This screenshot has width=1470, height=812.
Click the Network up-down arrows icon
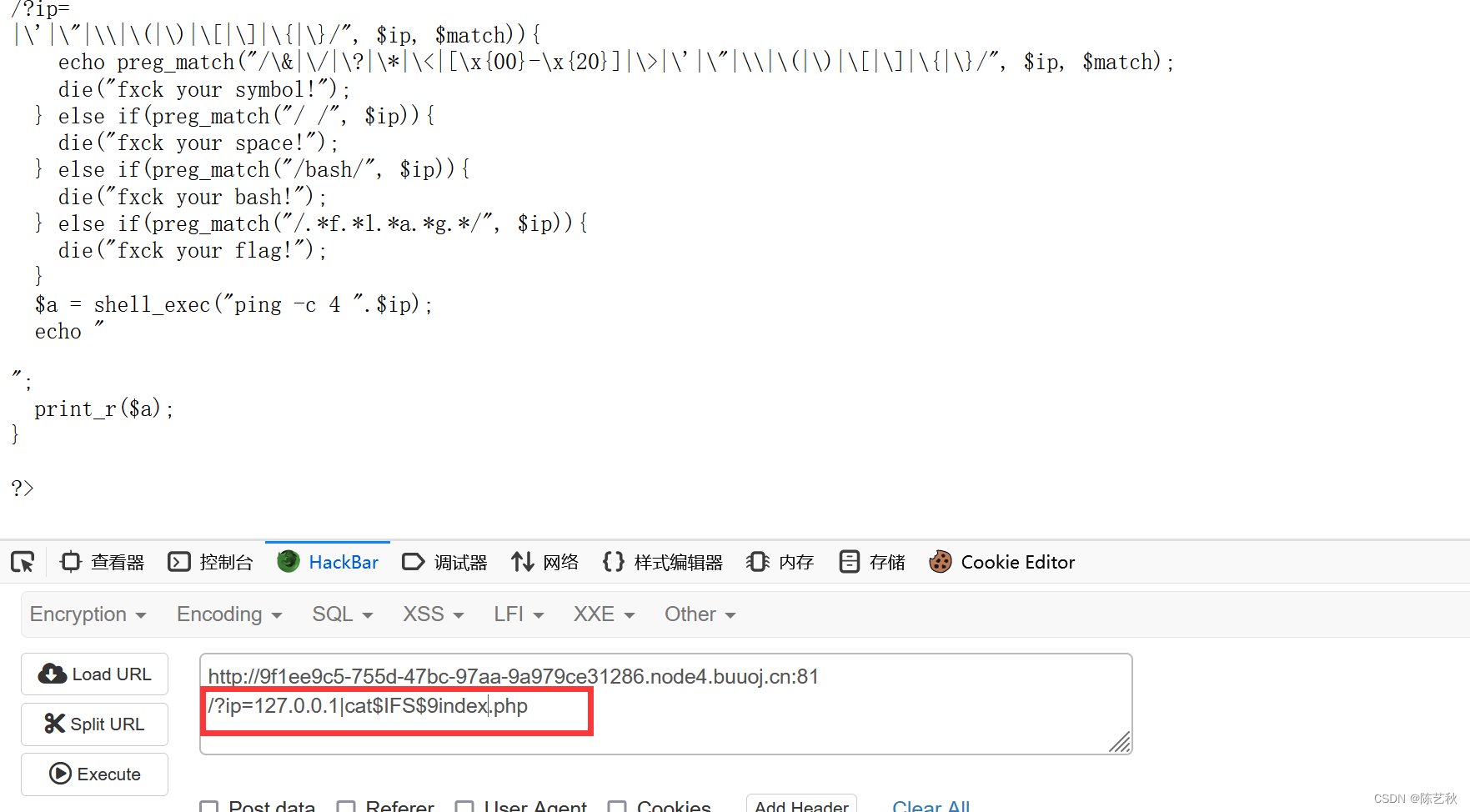pos(523,562)
